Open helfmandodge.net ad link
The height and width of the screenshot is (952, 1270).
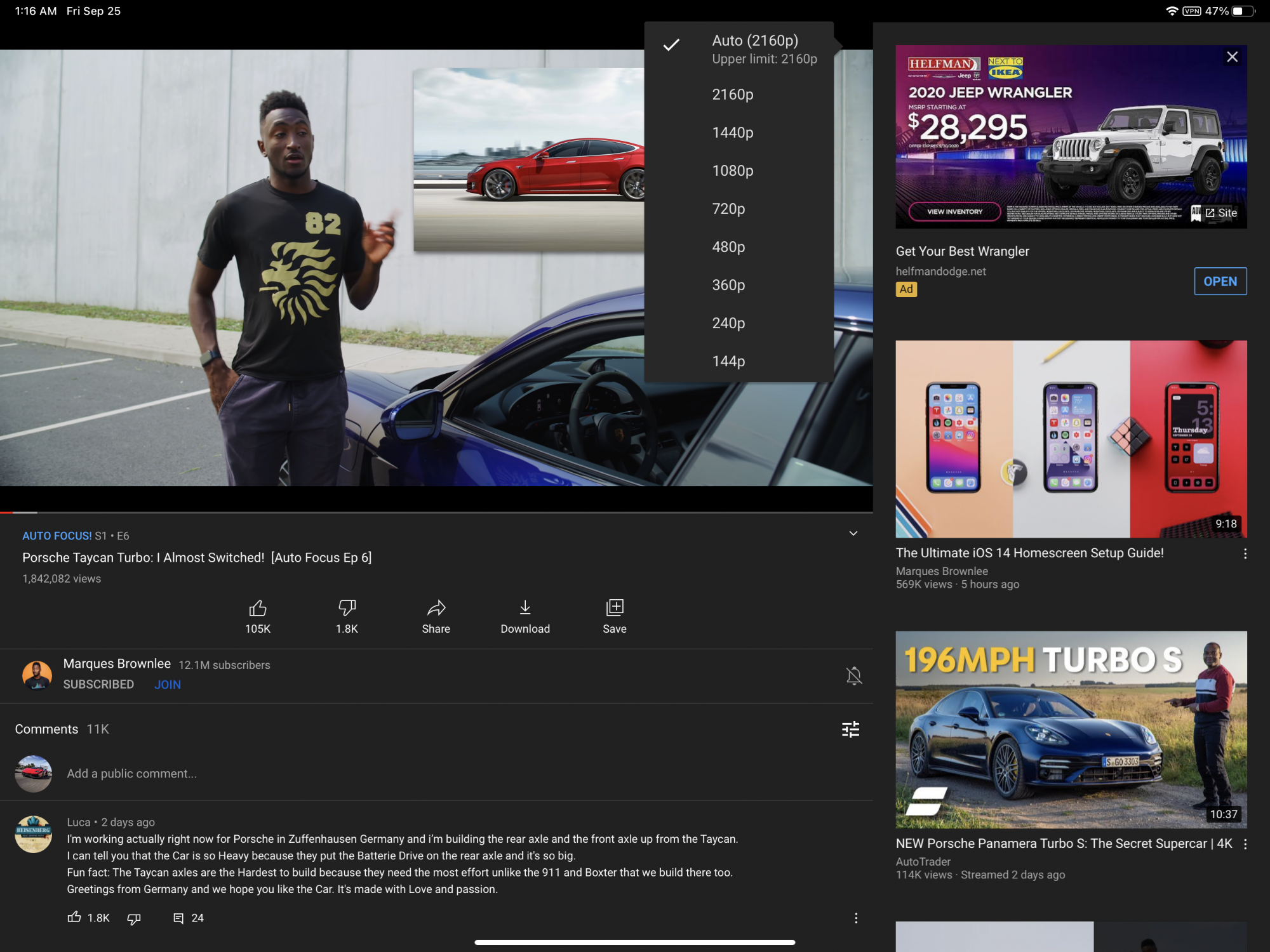[940, 272]
